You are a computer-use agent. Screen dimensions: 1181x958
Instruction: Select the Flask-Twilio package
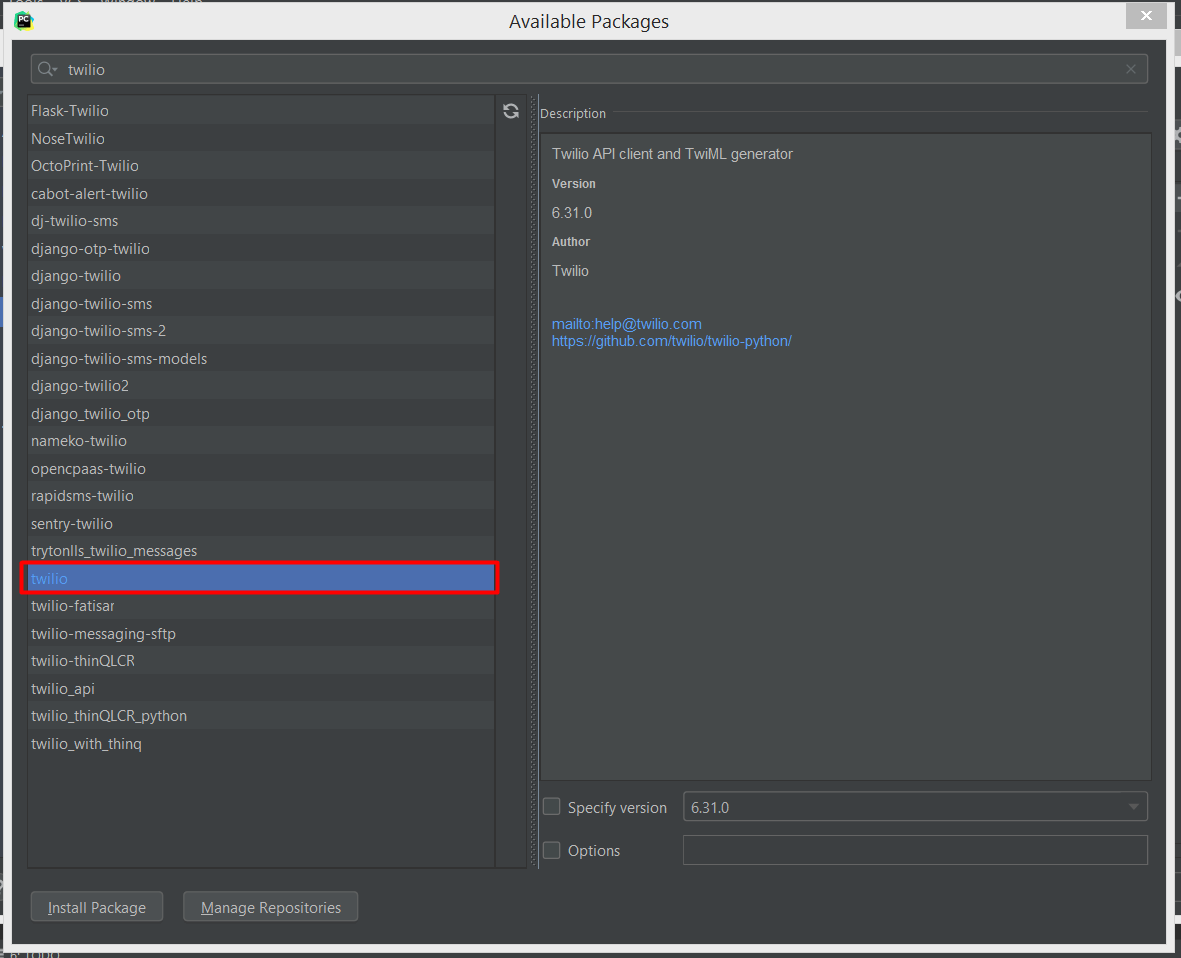[261, 111]
